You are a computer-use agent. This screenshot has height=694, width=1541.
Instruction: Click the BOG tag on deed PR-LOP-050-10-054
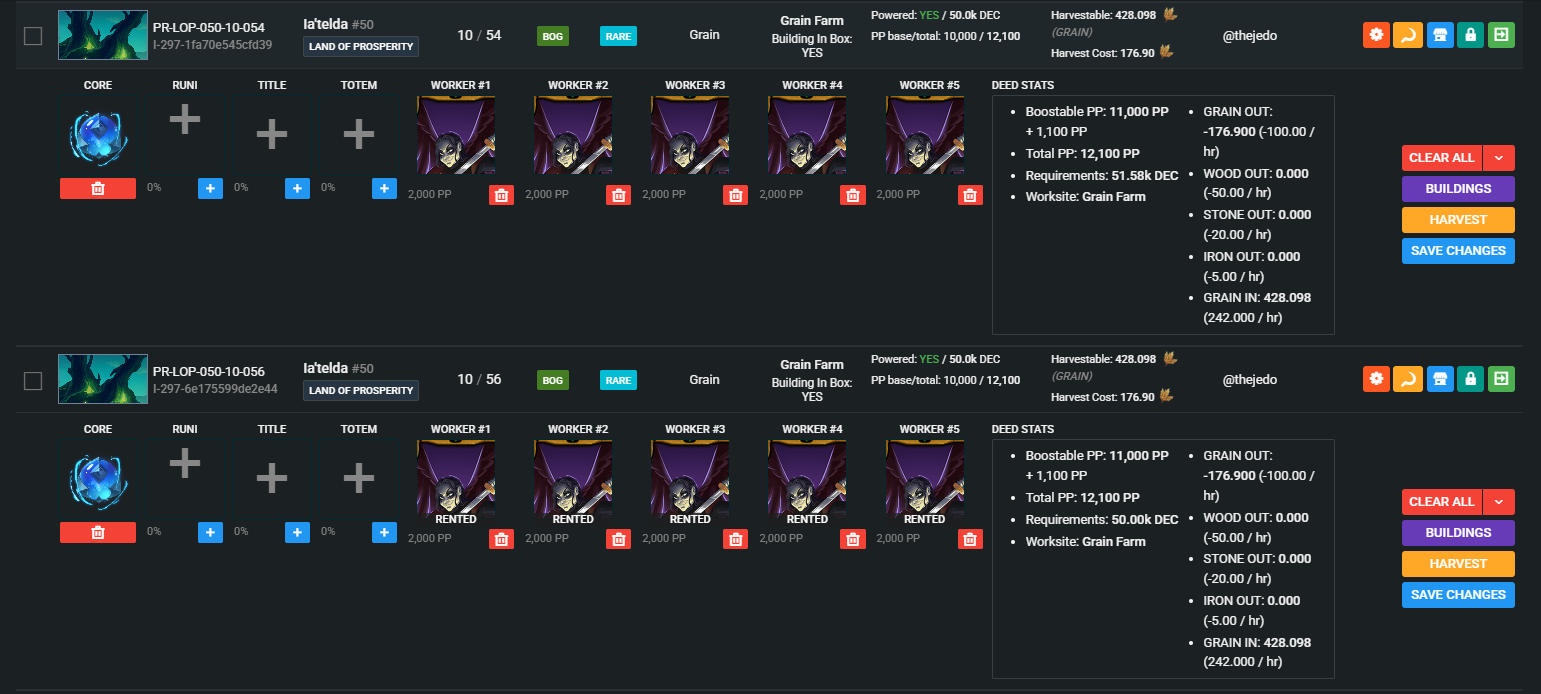[x=552, y=36]
